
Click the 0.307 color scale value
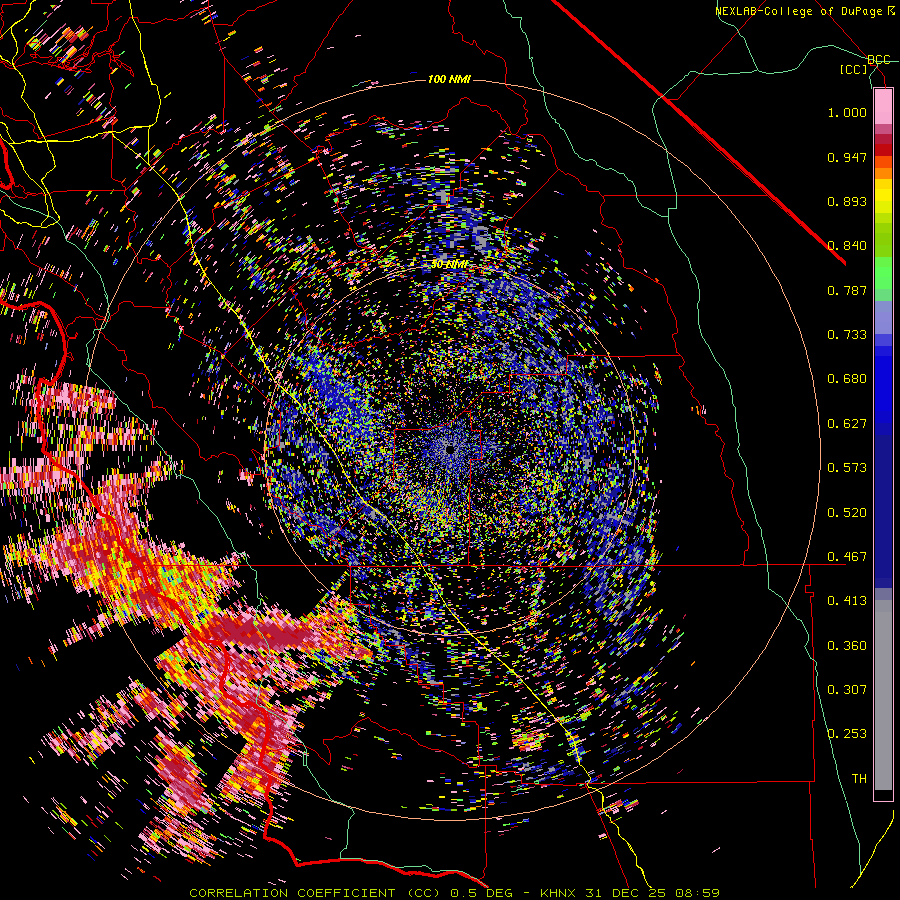pos(847,690)
